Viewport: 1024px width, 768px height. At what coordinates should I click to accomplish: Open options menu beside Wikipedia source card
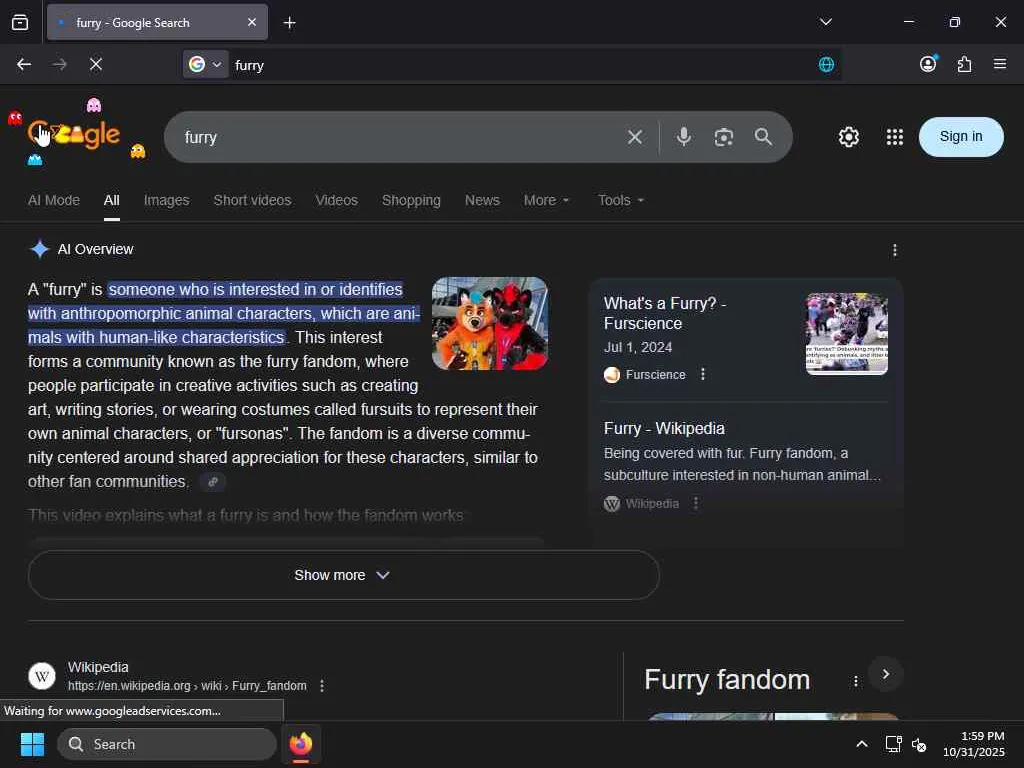pos(696,503)
